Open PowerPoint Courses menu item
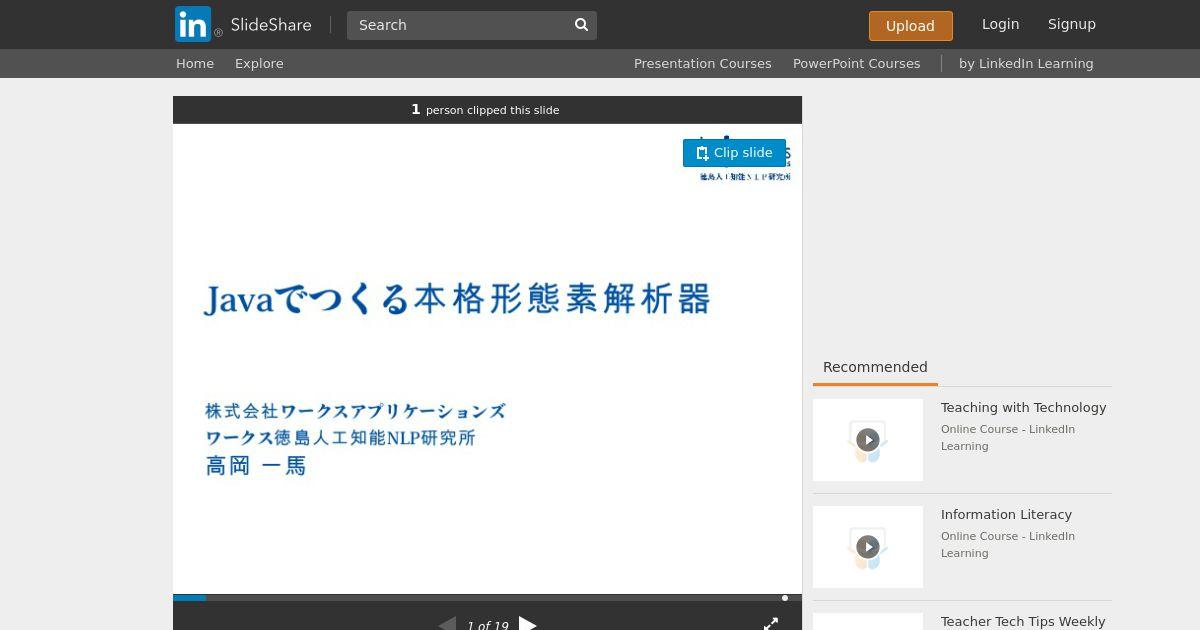This screenshot has height=630, width=1200. (x=857, y=63)
